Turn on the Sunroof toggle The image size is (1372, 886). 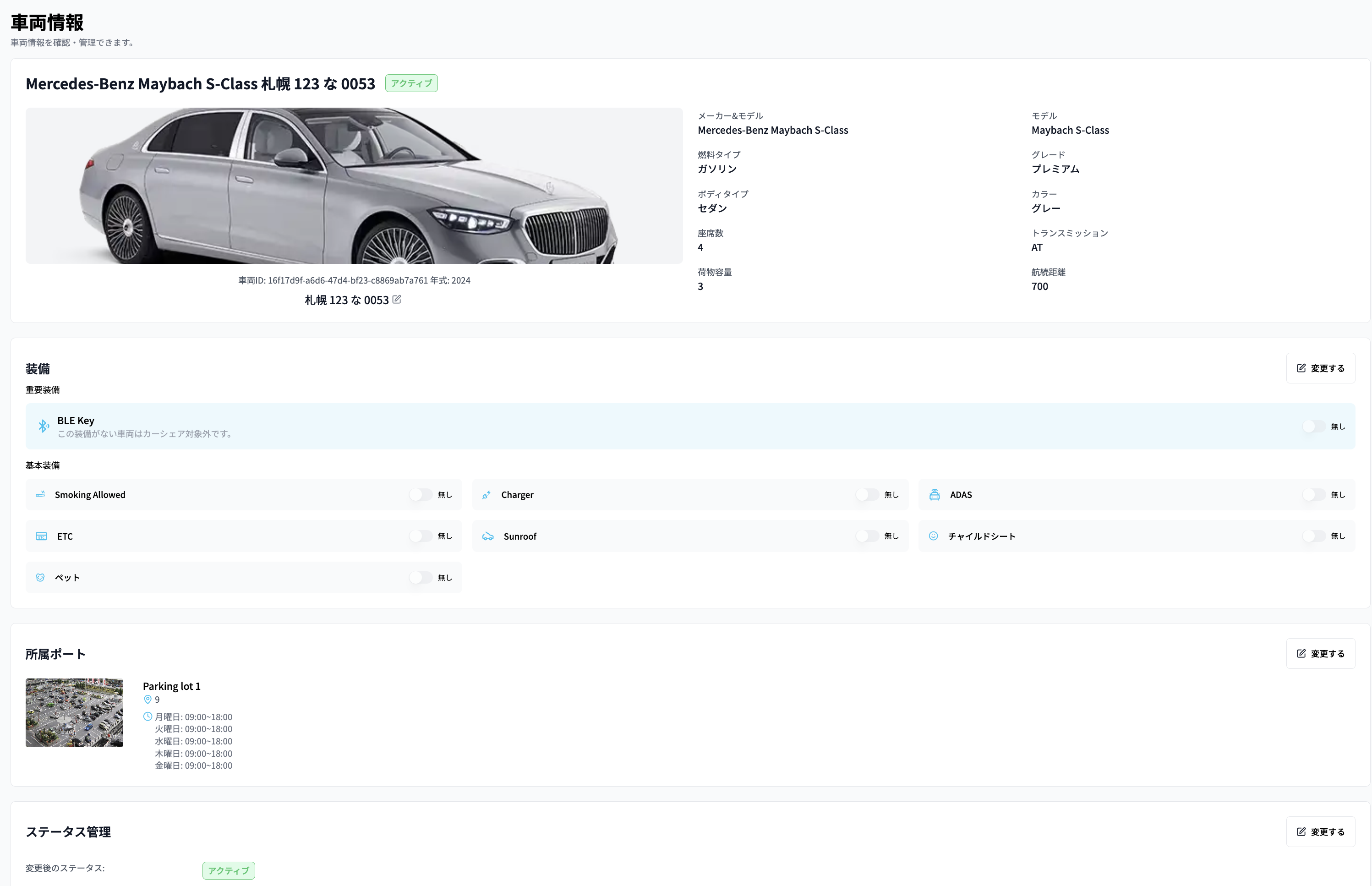tap(867, 536)
